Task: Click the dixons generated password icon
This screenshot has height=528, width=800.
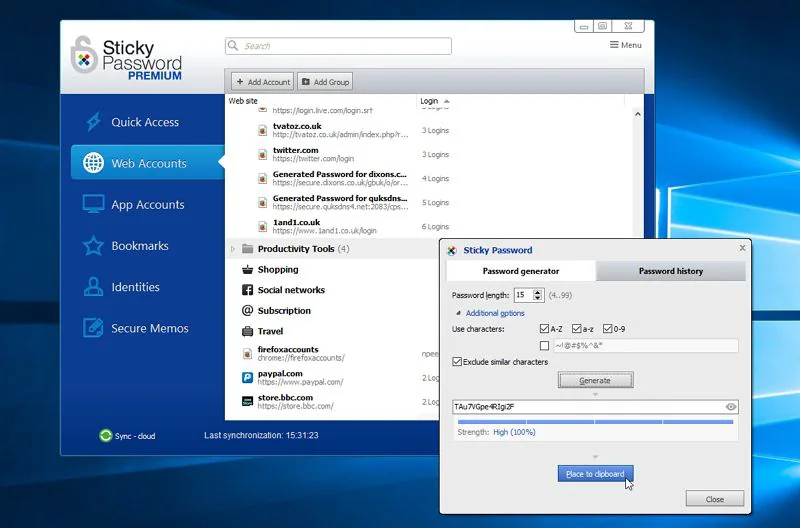Action: pyautogui.click(x=262, y=179)
